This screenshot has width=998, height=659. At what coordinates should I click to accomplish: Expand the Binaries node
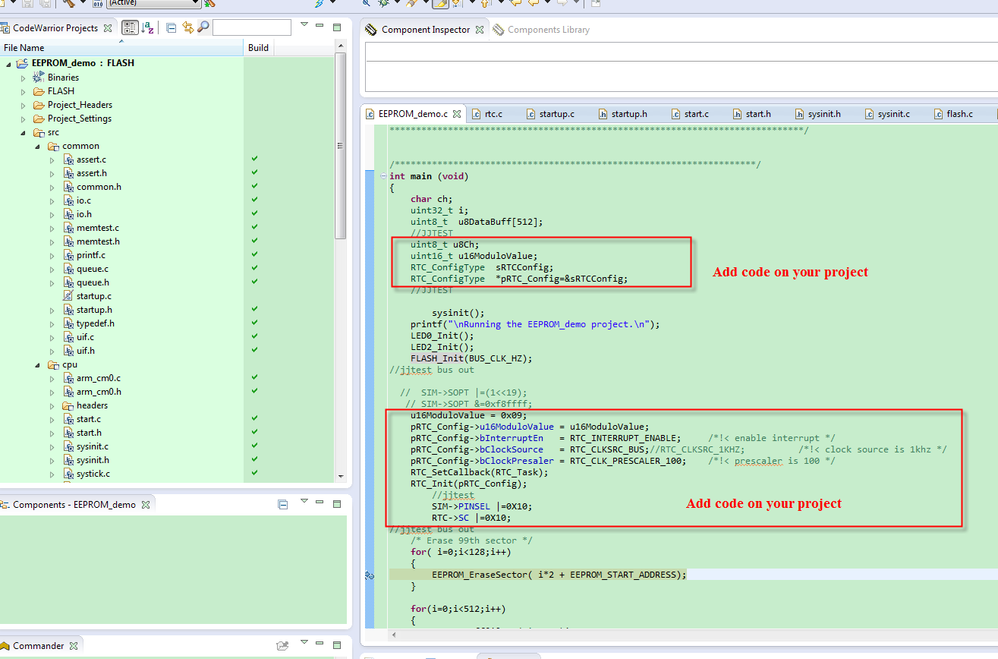24,78
